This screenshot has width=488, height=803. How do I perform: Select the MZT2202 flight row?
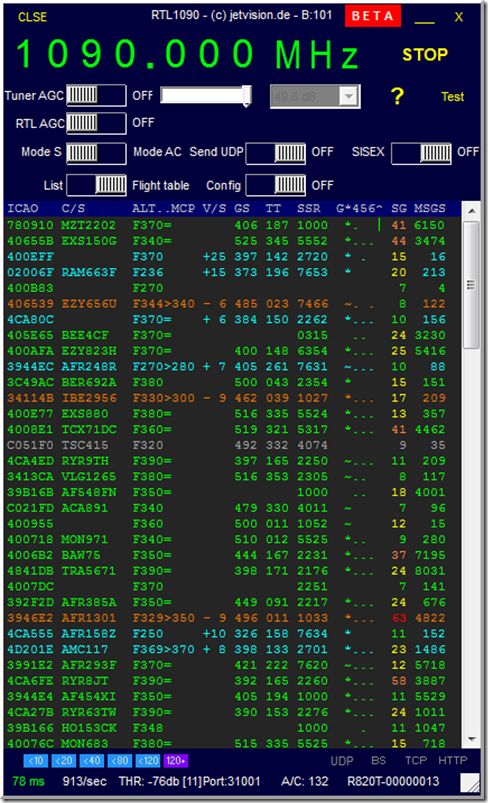[x=226, y=225]
